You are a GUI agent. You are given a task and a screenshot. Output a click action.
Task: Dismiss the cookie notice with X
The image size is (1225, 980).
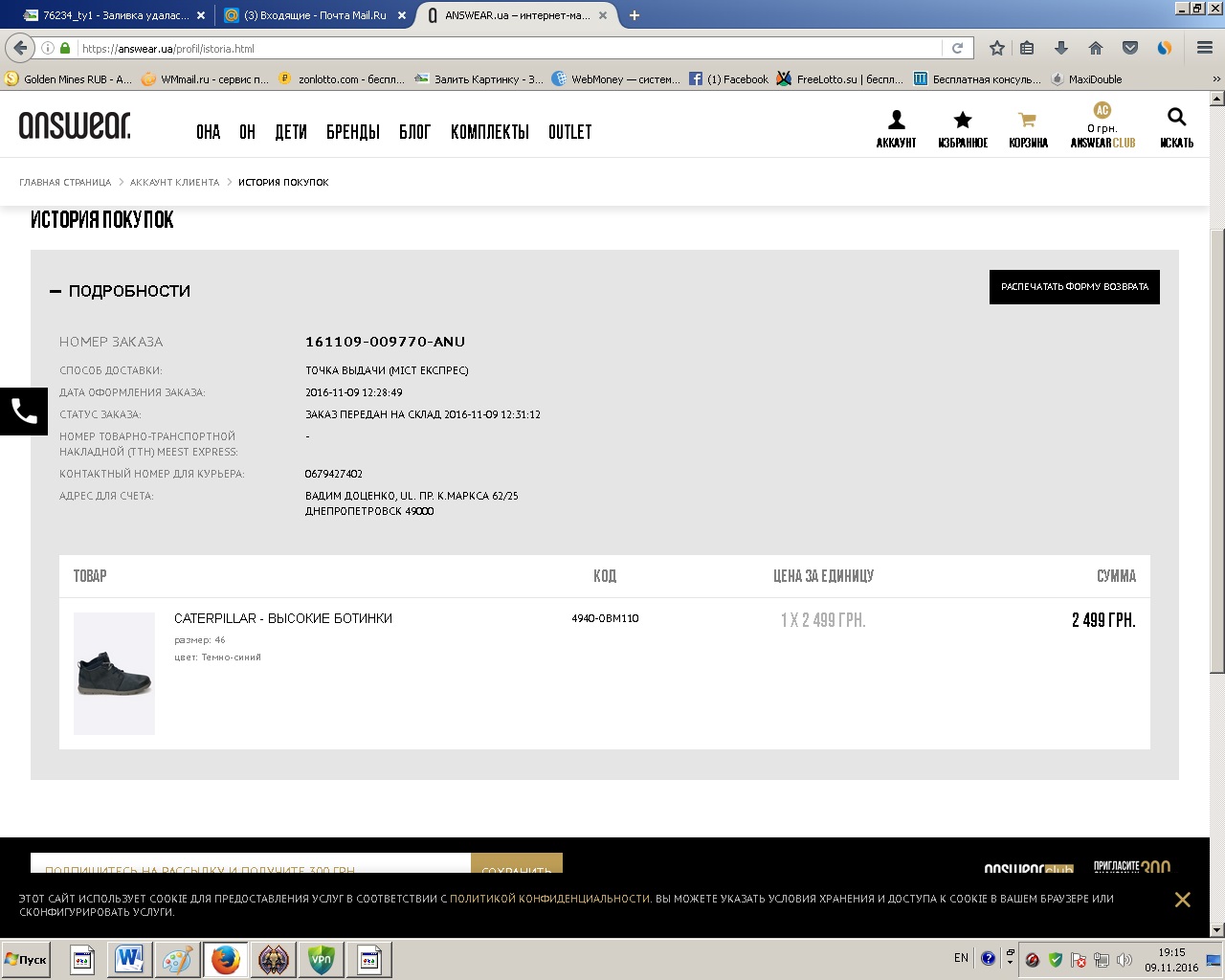click(x=1183, y=900)
